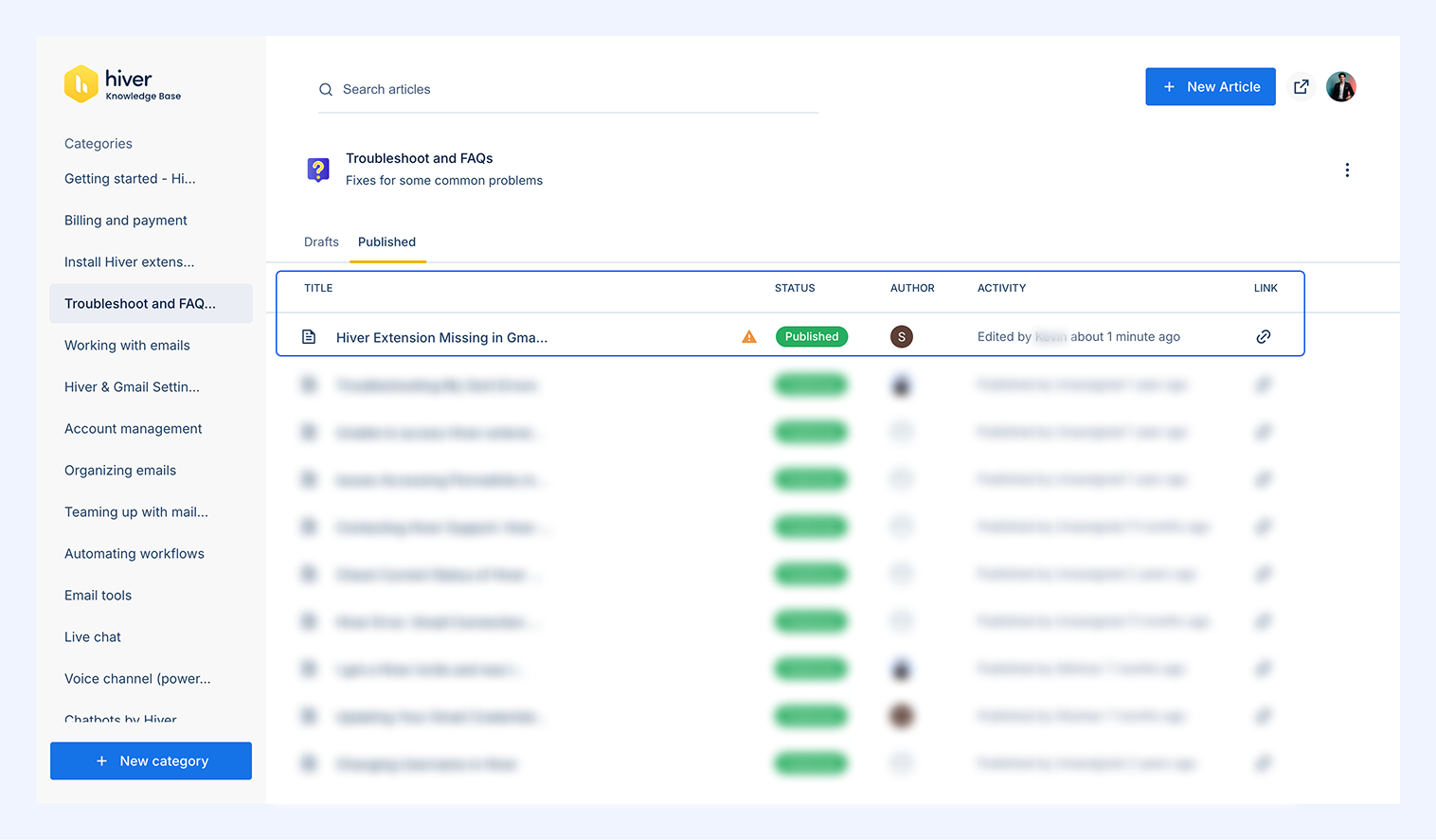
Task: Create a New category
Action: point(152,761)
